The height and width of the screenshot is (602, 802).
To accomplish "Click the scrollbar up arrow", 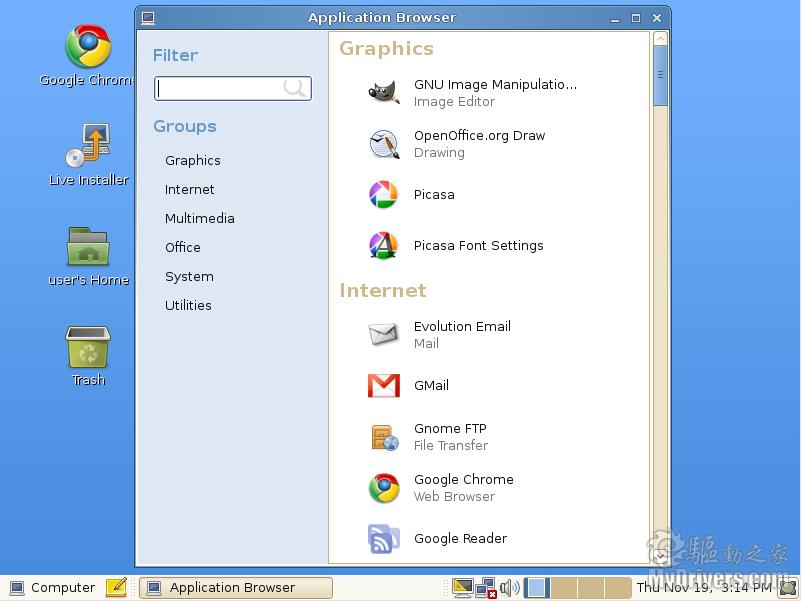I will [x=660, y=39].
